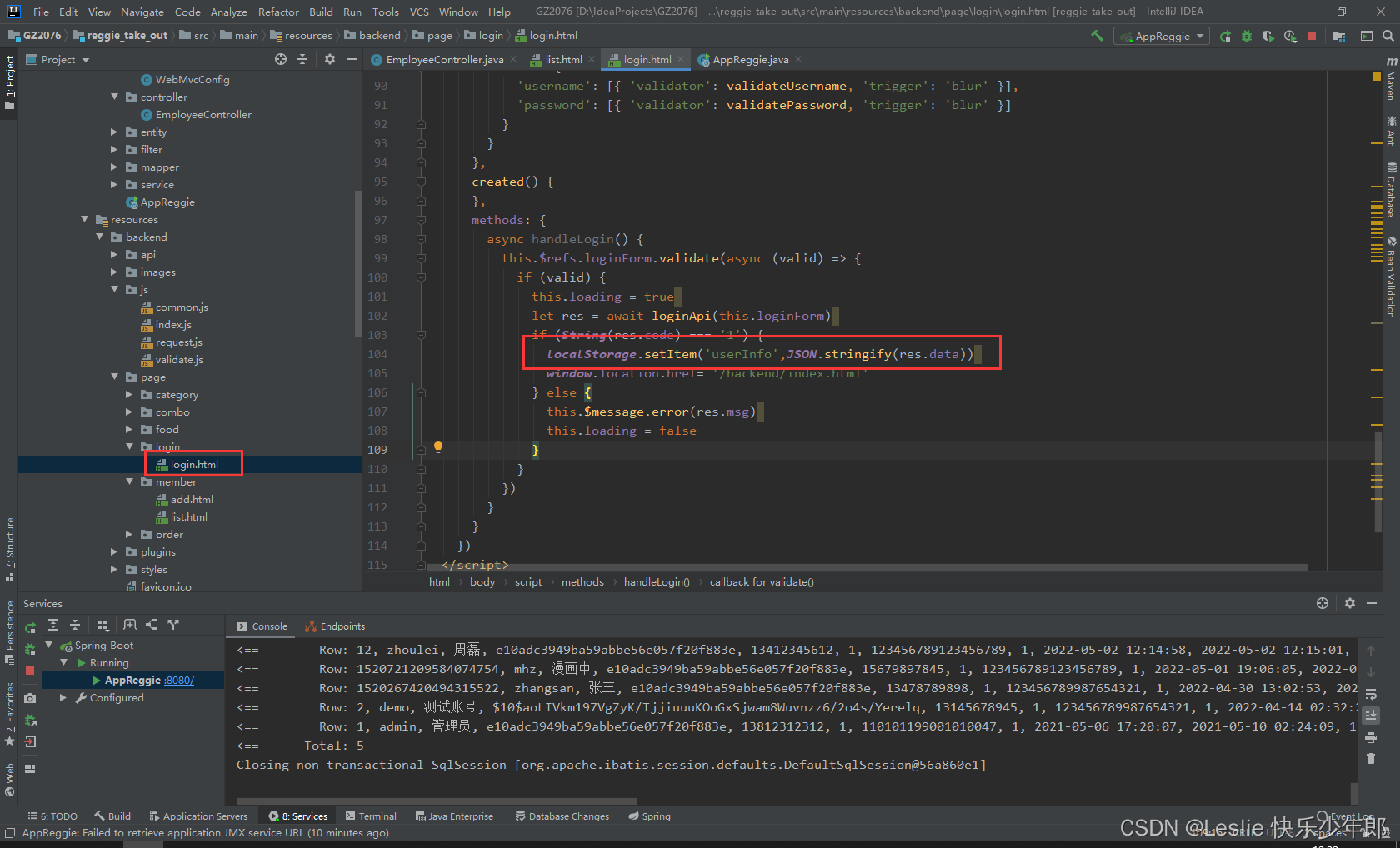Toggle soft-wrap in the console
The height and width of the screenshot is (848, 1400).
coord(1371,695)
